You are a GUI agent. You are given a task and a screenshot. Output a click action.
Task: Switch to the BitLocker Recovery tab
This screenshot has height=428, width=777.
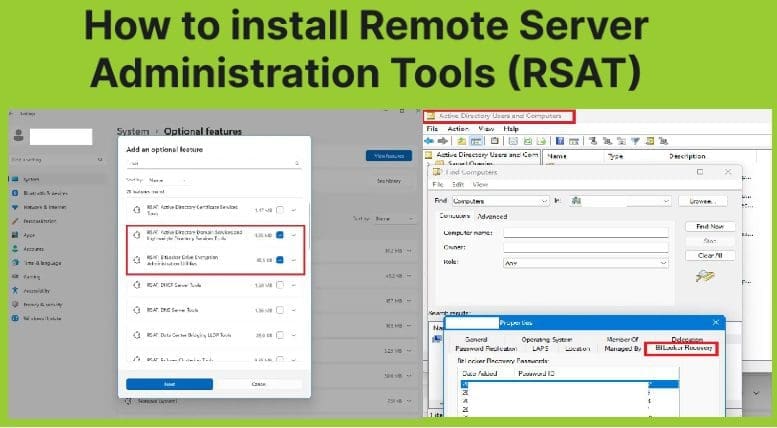(x=681, y=349)
